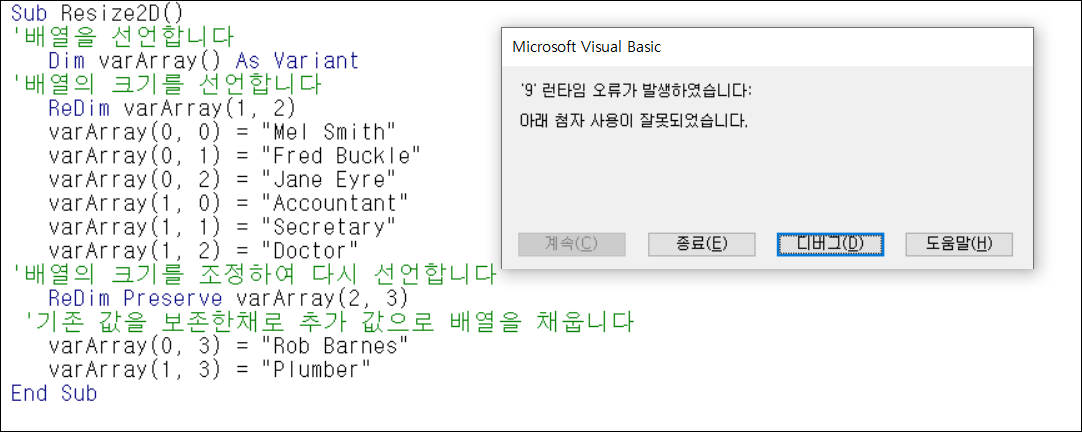Click the Microsoft Visual Basic dialog title
Screen dimensions: 1082x432
click(x=587, y=47)
